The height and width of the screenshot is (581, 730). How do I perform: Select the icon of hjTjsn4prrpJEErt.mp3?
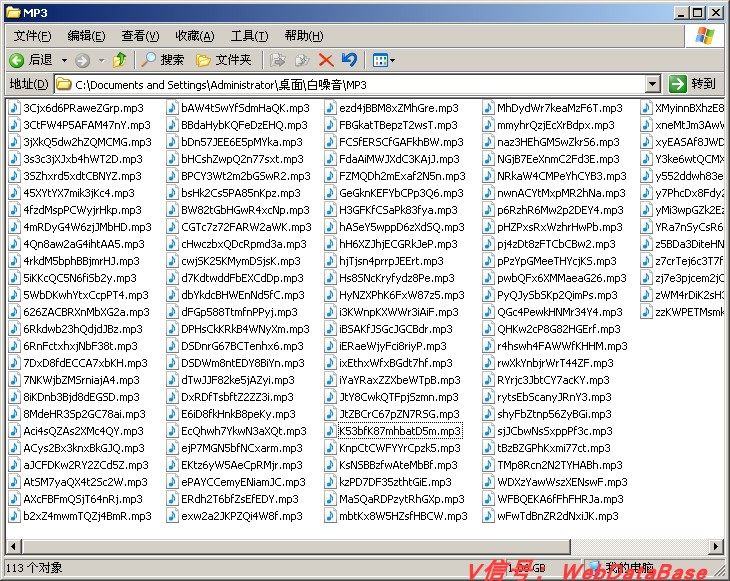click(x=330, y=261)
